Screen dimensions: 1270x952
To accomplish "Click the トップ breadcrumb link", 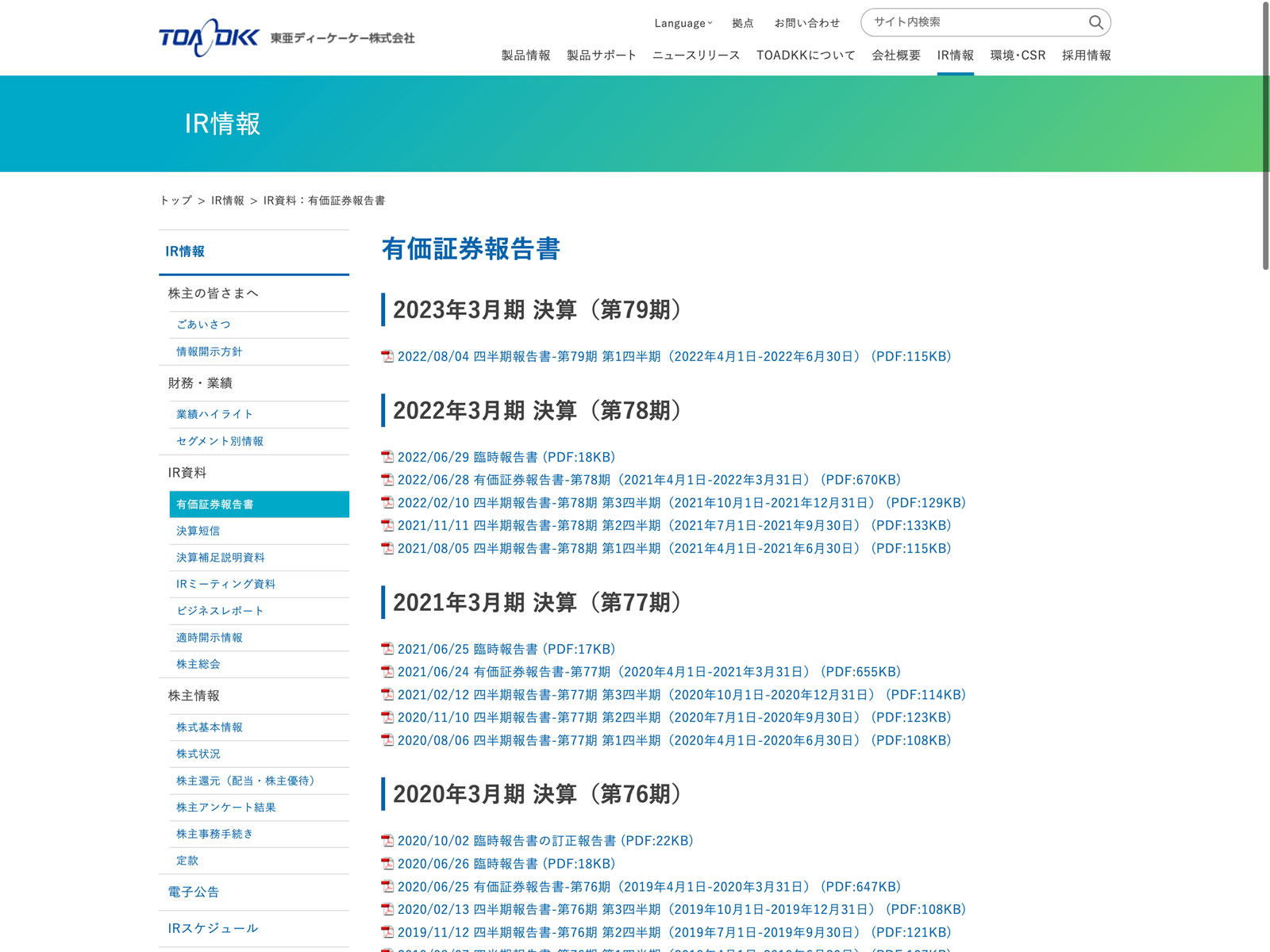I will (x=175, y=201).
